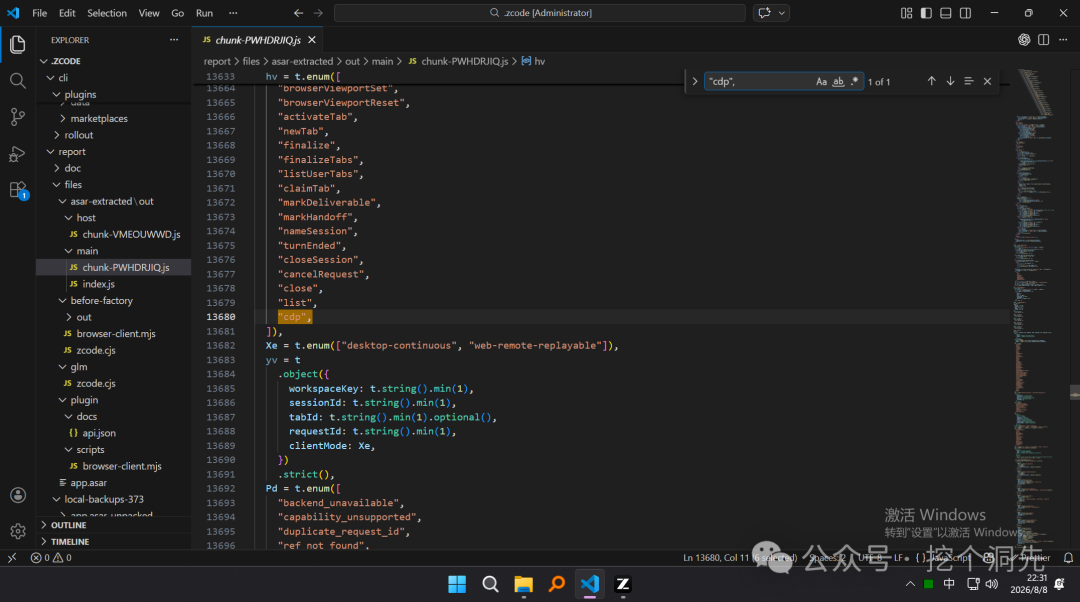Open the Go menu
1080x602 pixels.
[x=178, y=12]
